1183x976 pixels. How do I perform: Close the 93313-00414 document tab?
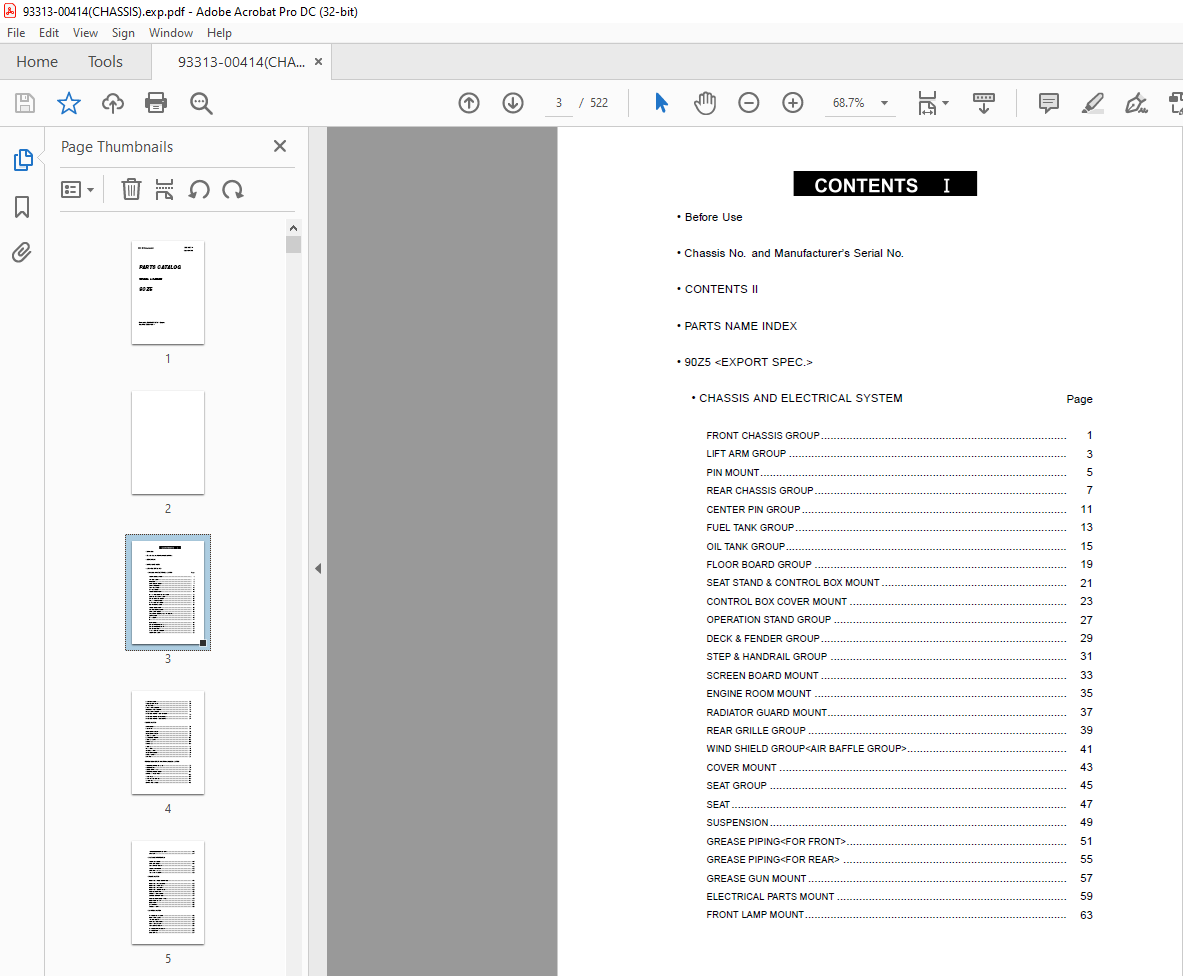318,62
